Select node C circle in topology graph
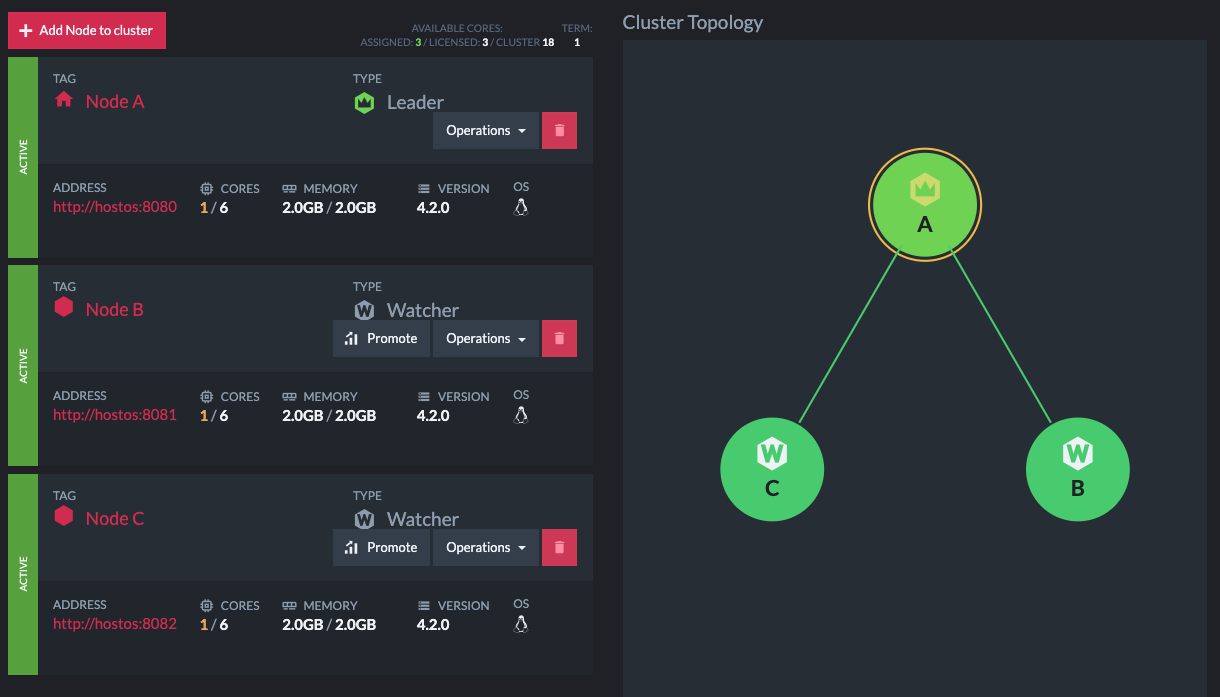This screenshot has width=1220, height=697. point(772,469)
